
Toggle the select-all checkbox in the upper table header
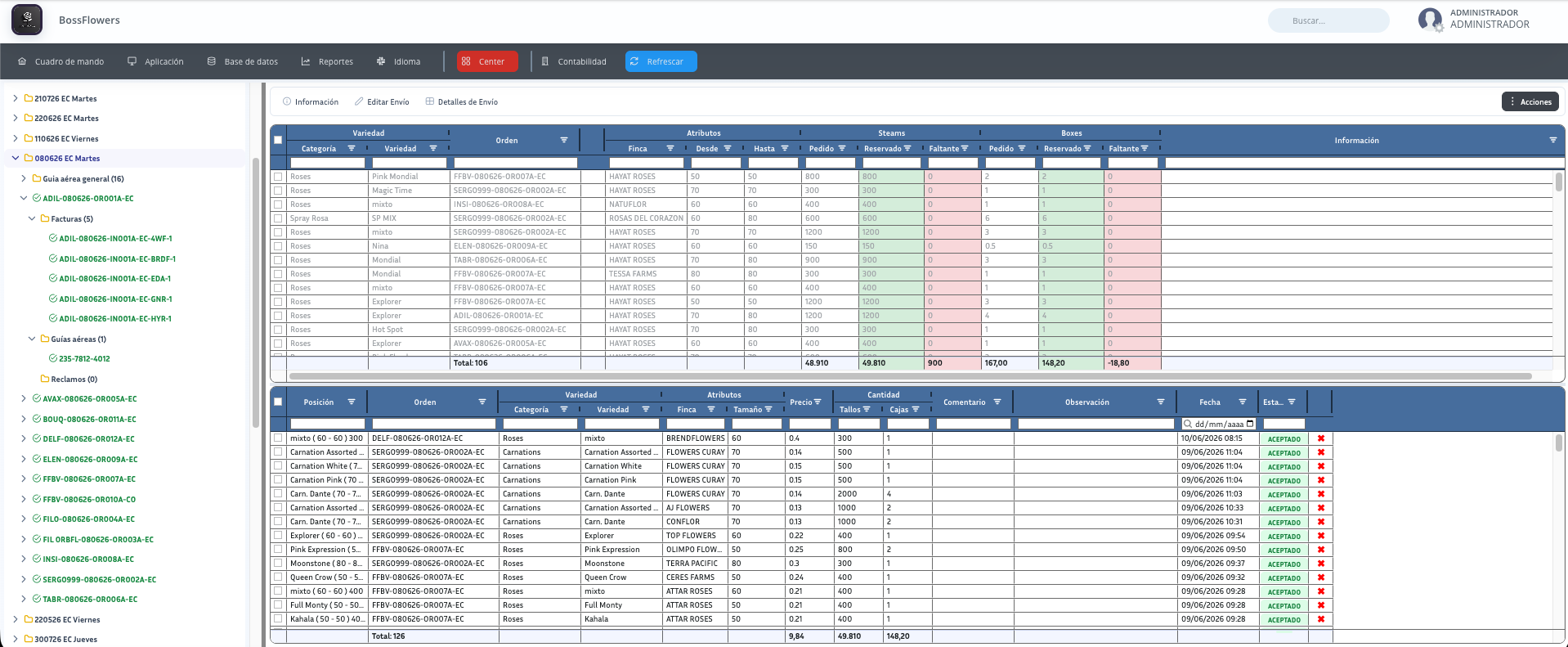coord(278,140)
